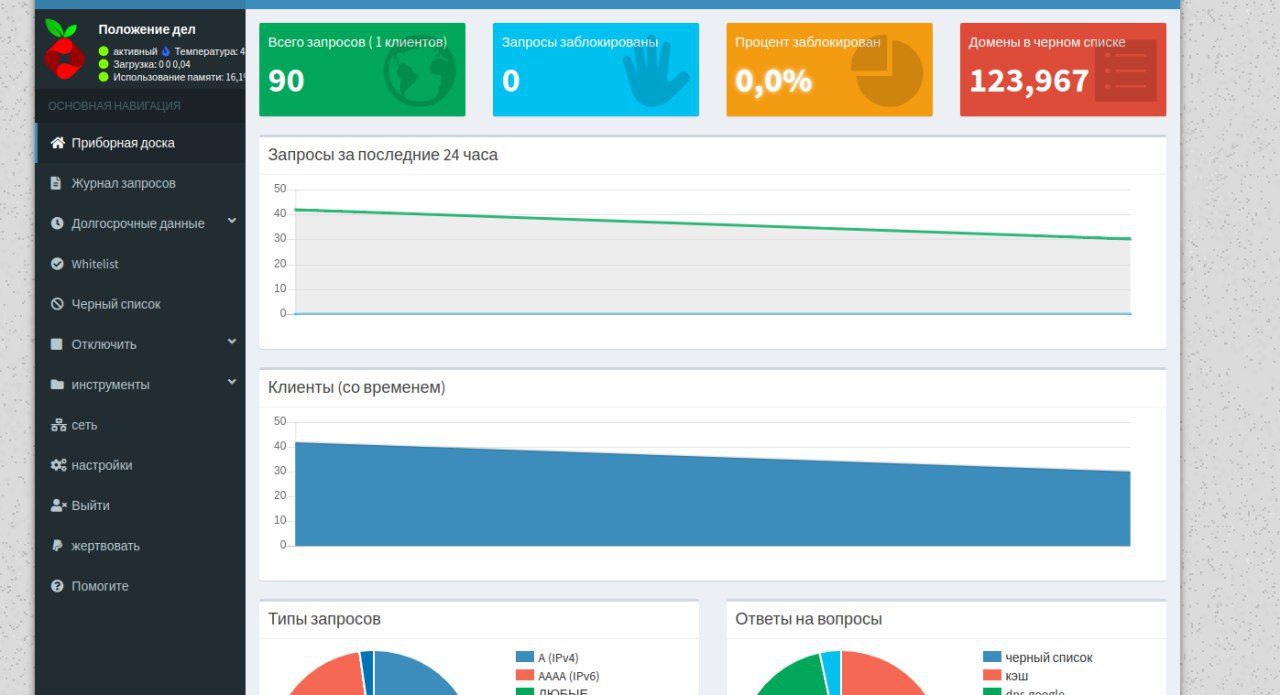The height and width of the screenshot is (695, 1280).
Task: Click the green line in 24-hour queries chart
Action: pyautogui.click(x=712, y=225)
